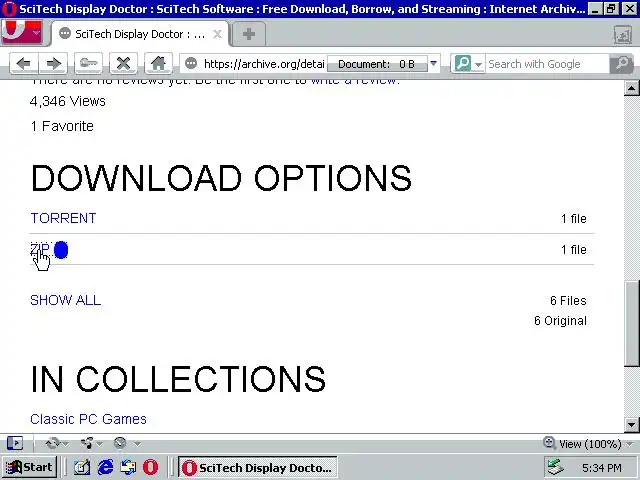Click the 4,346 Views text
This screenshot has height=480, width=640.
(x=68, y=101)
